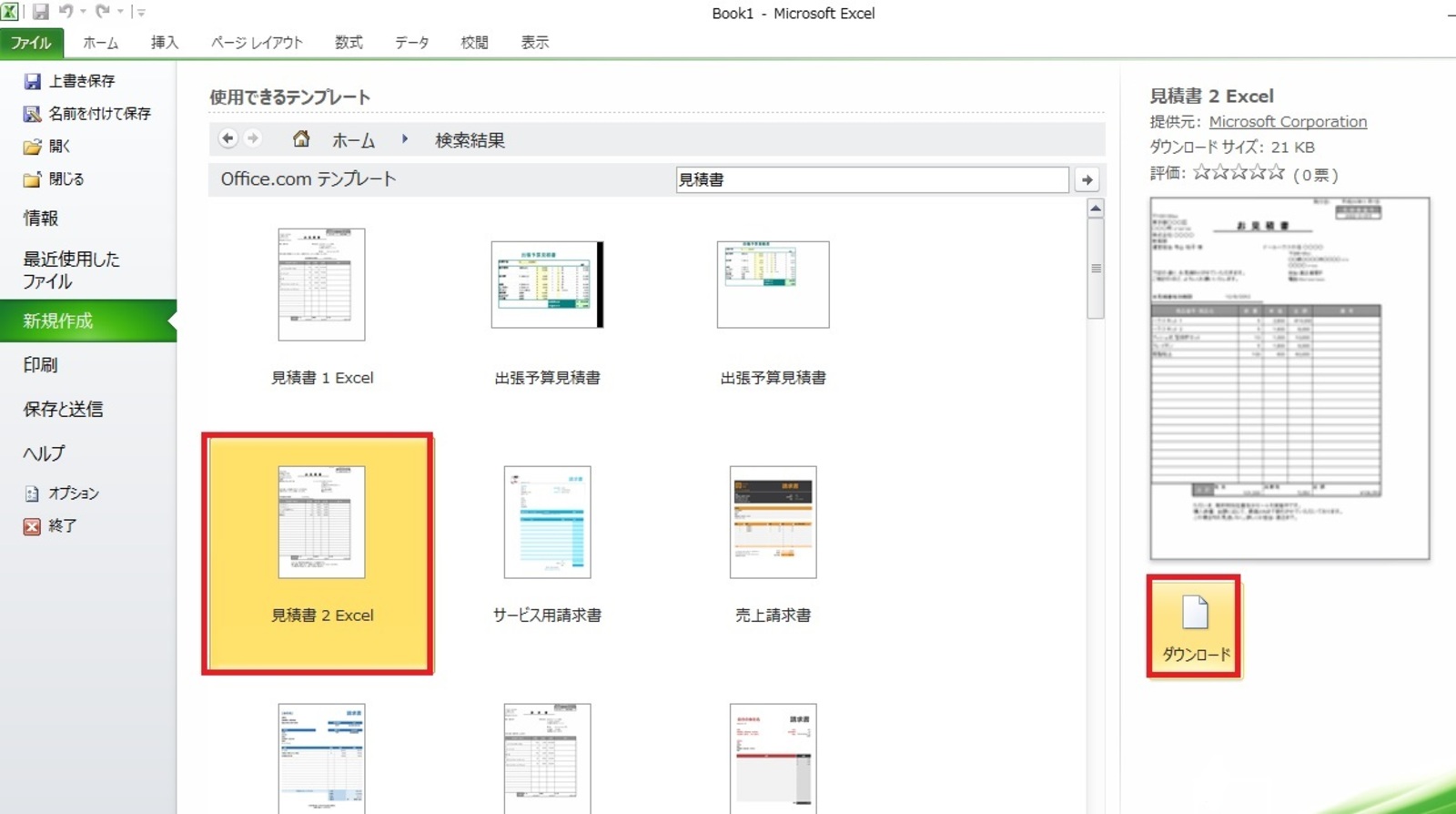Image resolution: width=1456 pixels, height=814 pixels.
Task: Select the red-accent 請求書 template in the bottom row
Action: (773, 758)
